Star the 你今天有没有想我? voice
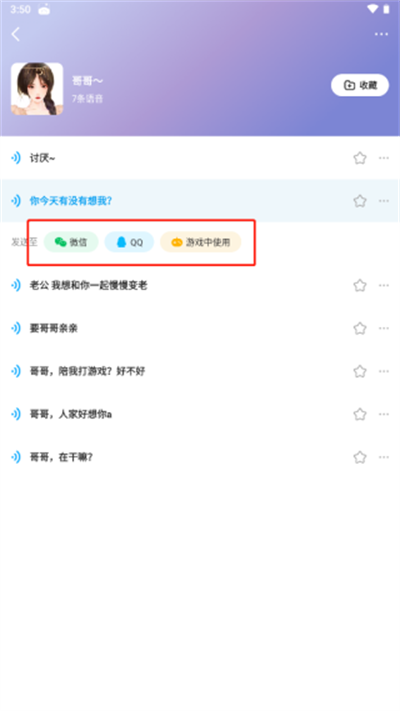The height and width of the screenshot is (711, 400). tap(360, 200)
